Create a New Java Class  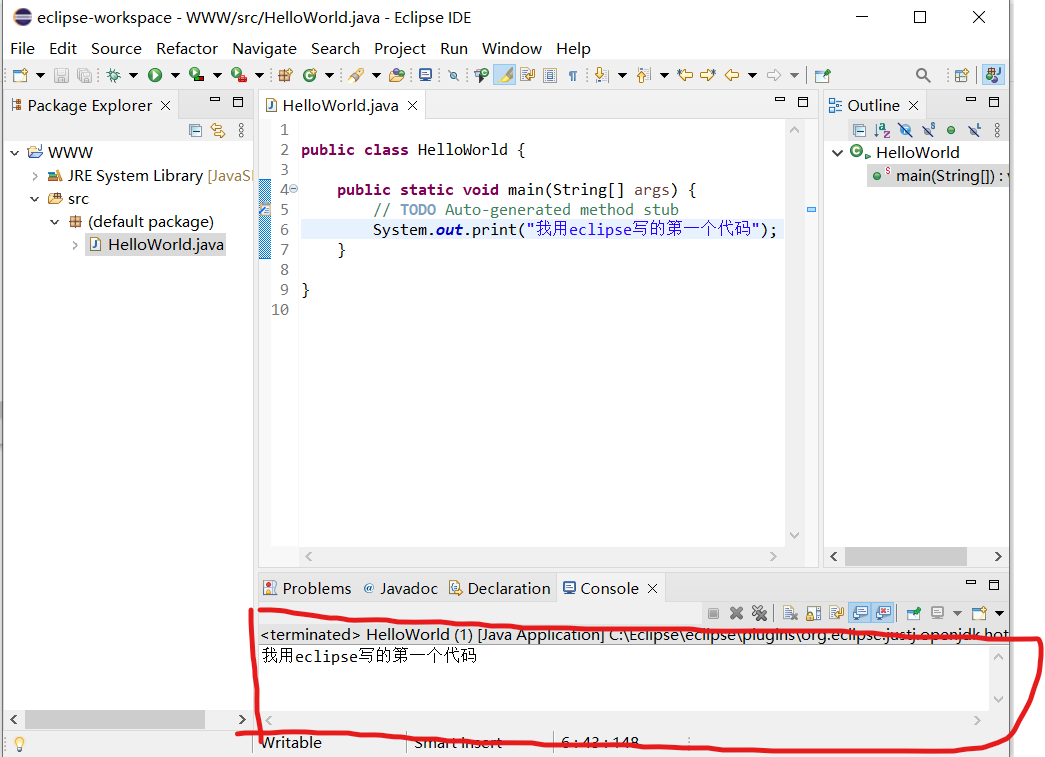310,75
